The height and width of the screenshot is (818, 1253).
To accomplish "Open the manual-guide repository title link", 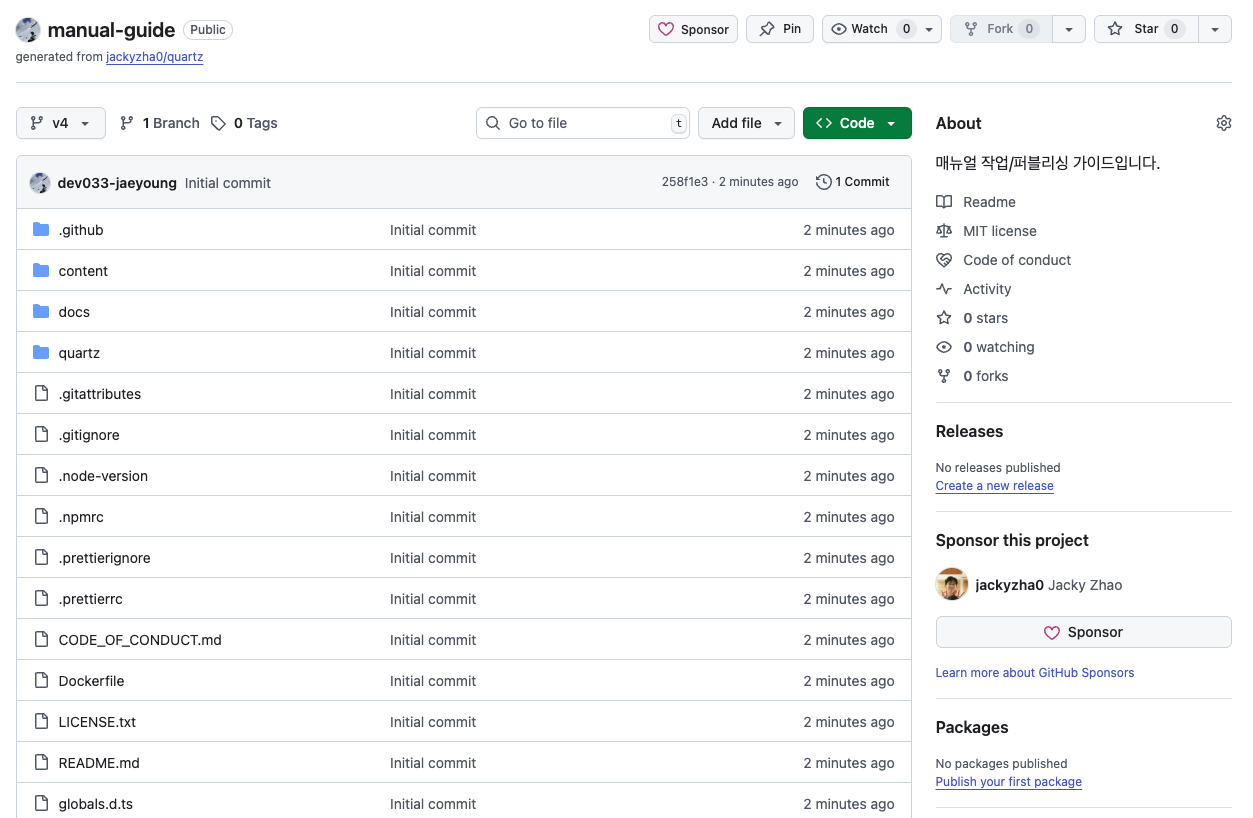I will 111,30.
